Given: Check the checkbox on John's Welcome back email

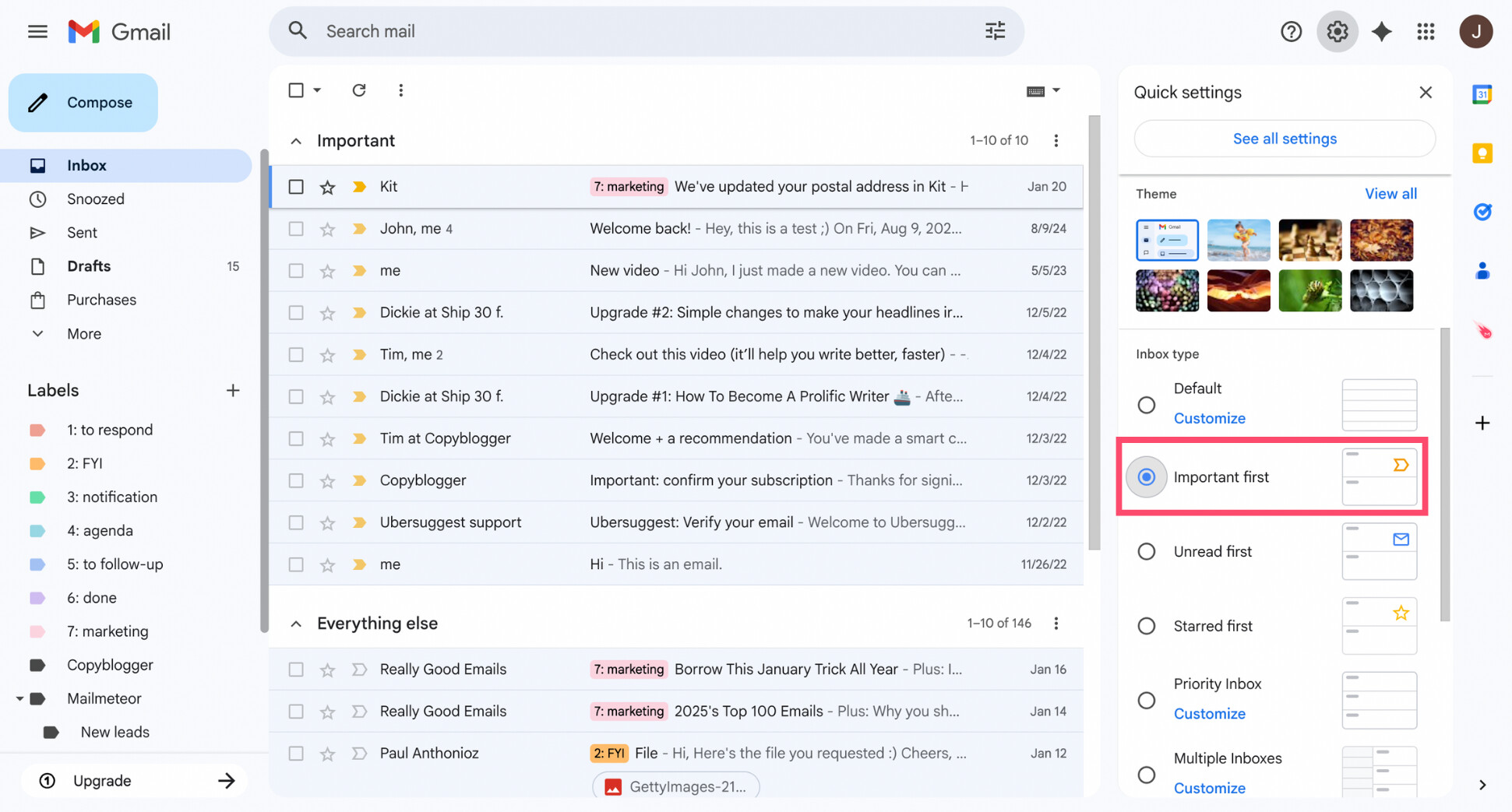Looking at the screenshot, I should click(296, 228).
